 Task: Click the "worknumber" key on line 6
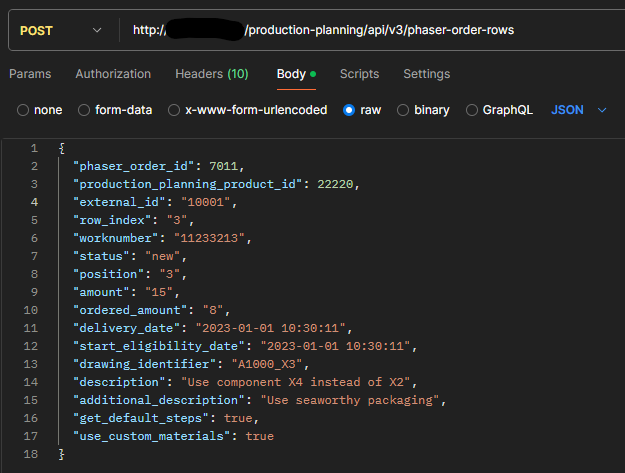point(115,238)
